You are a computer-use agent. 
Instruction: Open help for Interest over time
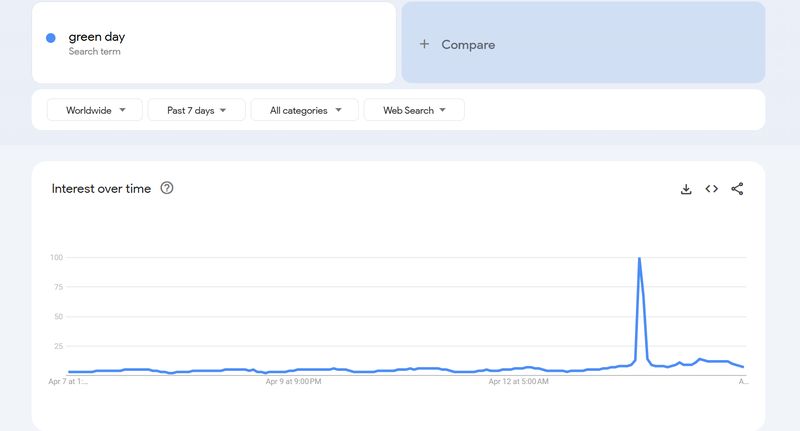pos(167,188)
